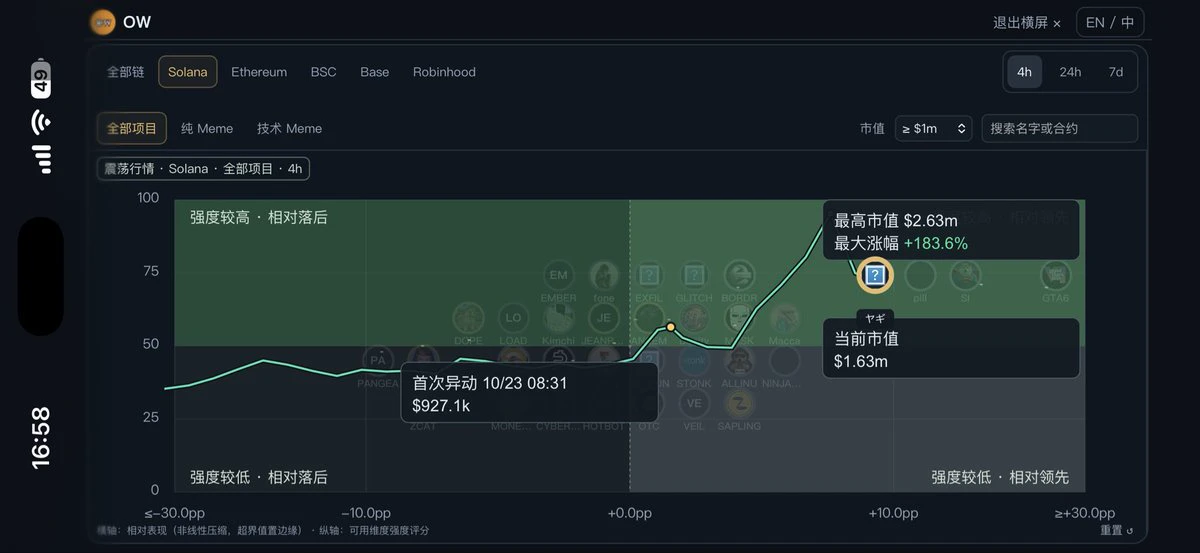The width and height of the screenshot is (1200, 553).
Task: Reset chart with 重置 button
Action: coord(1116,530)
